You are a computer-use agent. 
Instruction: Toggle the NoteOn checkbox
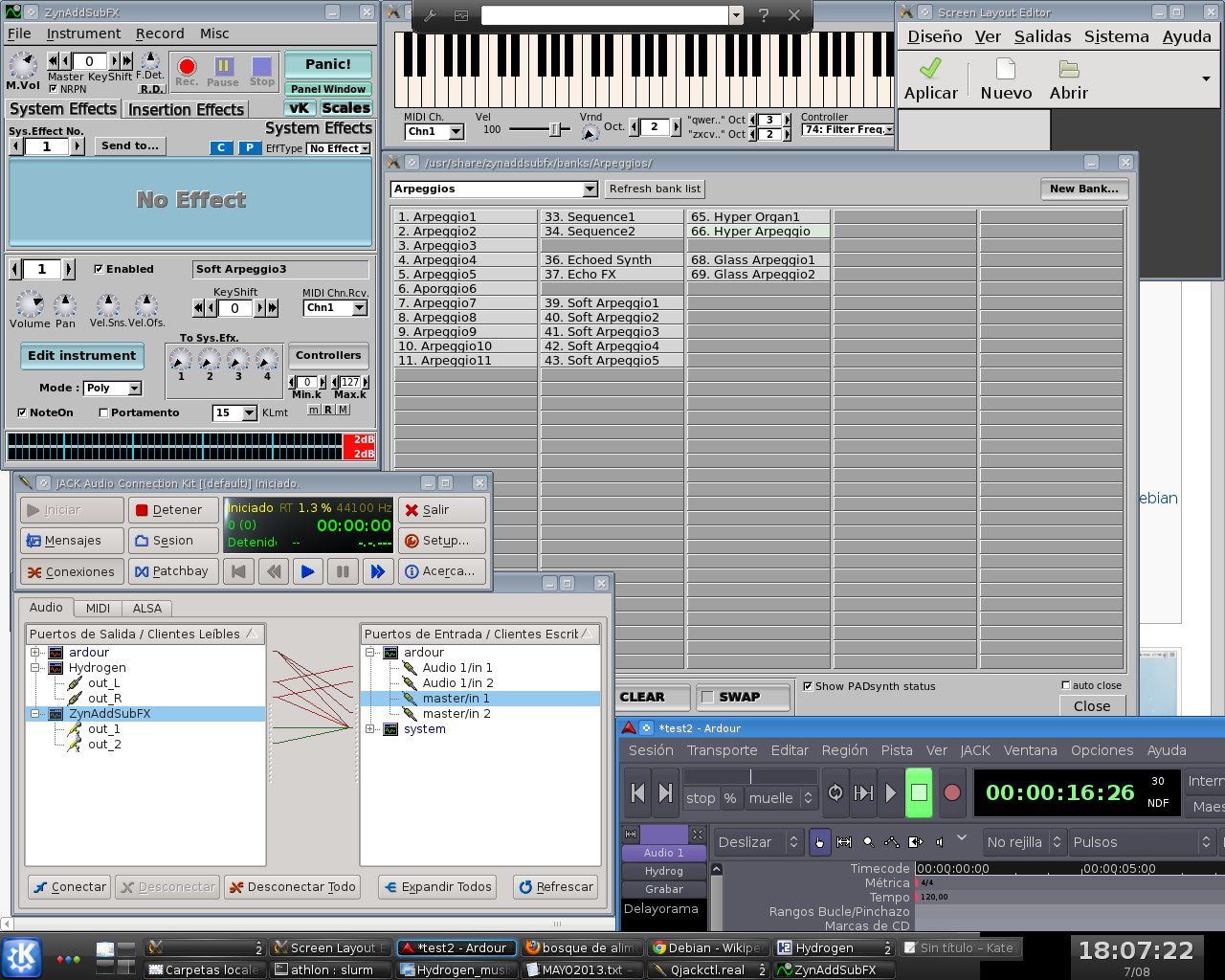coord(22,412)
